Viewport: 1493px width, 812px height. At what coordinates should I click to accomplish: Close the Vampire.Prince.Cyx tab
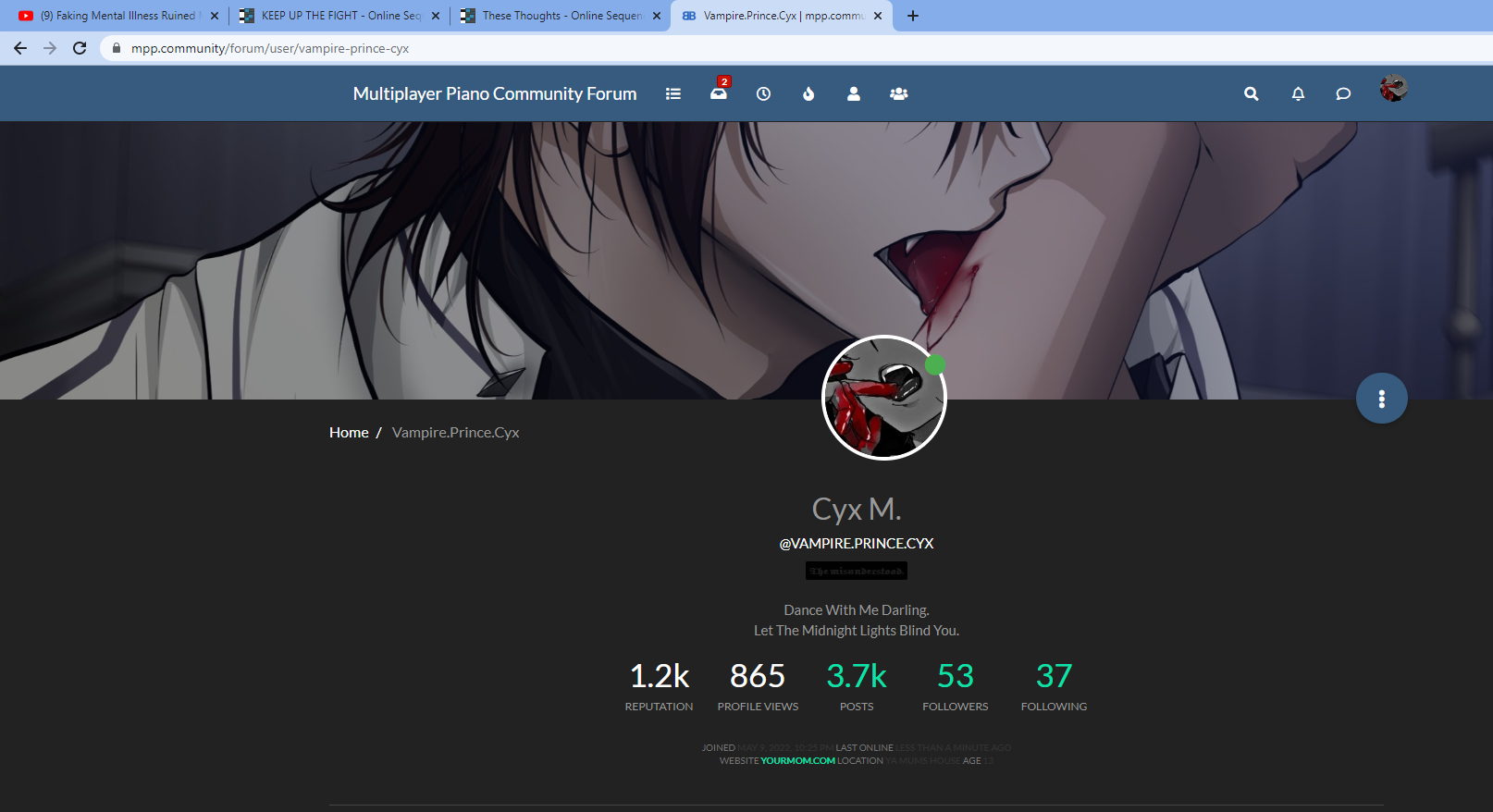pos(878,16)
